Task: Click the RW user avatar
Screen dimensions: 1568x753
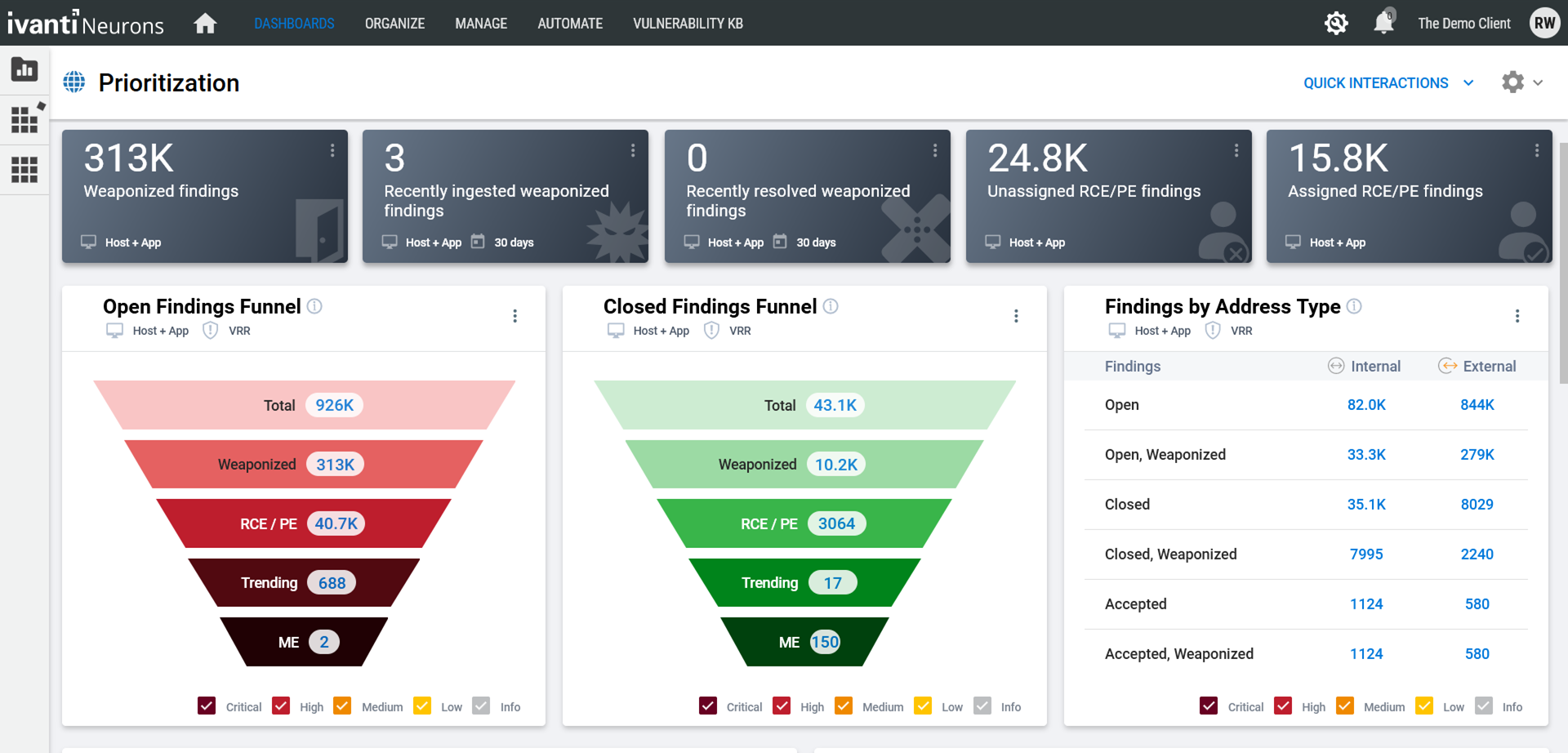Action: [1544, 23]
